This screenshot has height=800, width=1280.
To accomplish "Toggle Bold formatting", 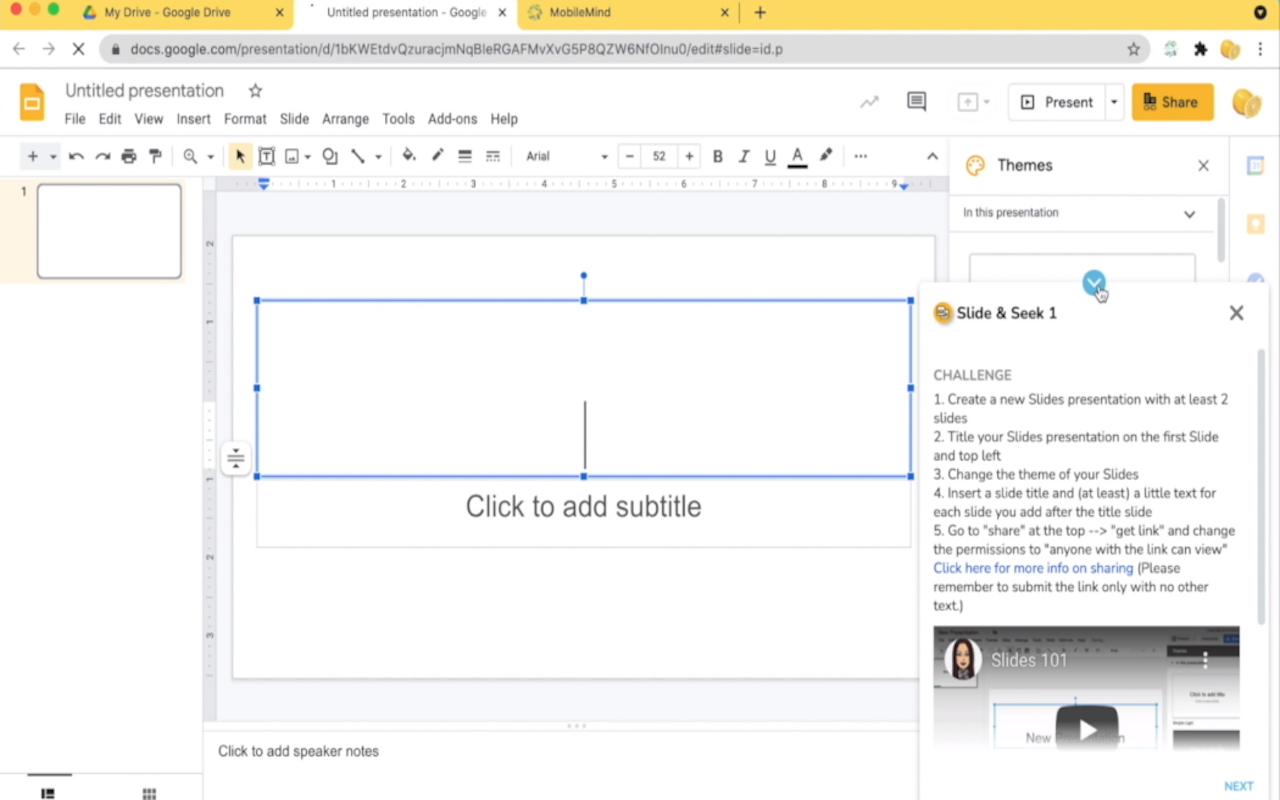I will pos(718,156).
